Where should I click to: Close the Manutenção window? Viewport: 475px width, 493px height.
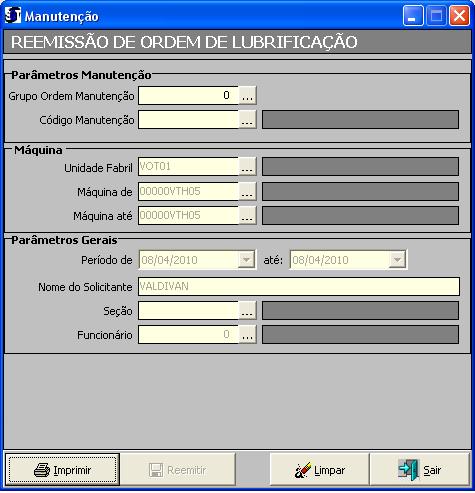tap(459, 16)
